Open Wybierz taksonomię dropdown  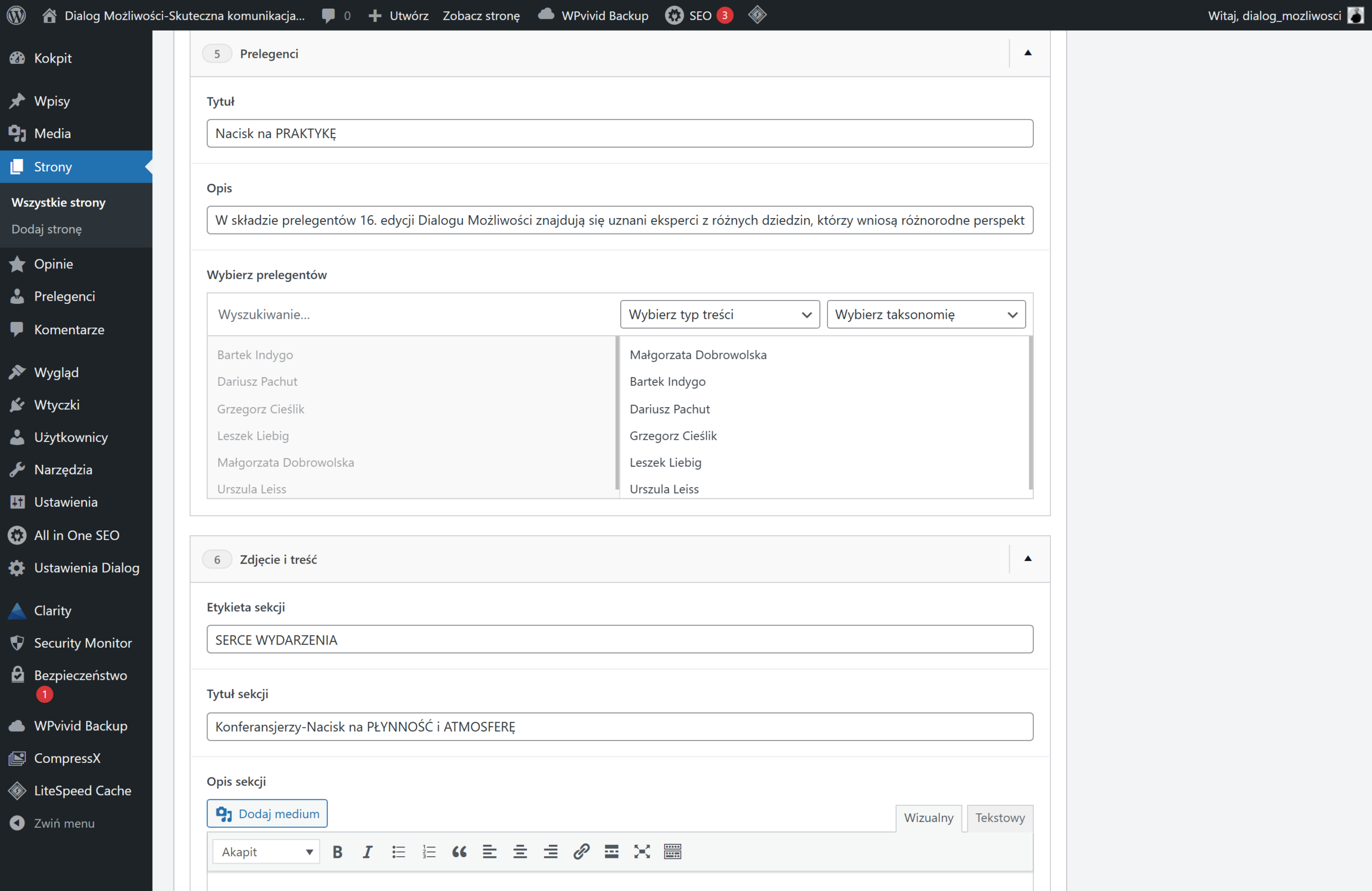(x=926, y=315)
